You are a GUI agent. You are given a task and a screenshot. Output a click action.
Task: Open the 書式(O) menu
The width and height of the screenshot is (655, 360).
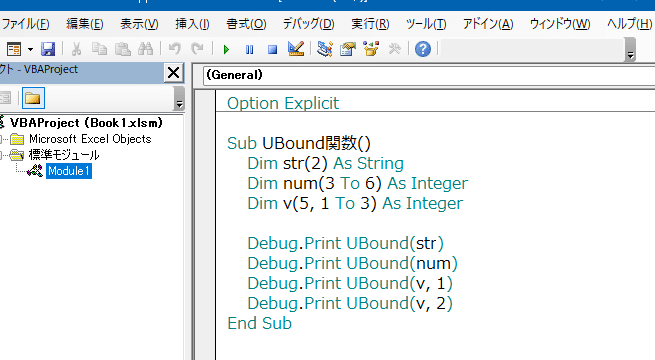pyautogui.click(x=246, y=24)
